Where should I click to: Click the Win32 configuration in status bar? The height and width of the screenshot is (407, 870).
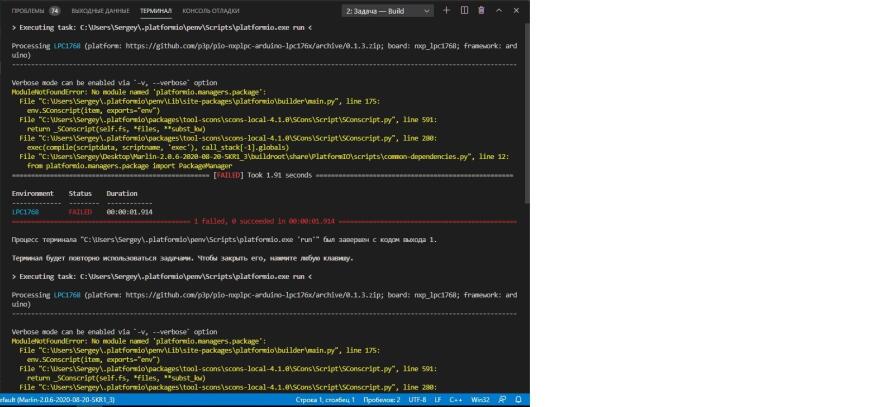pos(480,399)
